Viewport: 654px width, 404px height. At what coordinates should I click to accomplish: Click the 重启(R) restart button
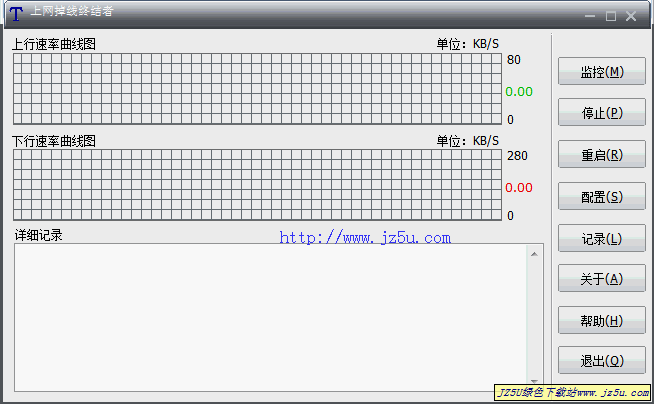[601, 155]
